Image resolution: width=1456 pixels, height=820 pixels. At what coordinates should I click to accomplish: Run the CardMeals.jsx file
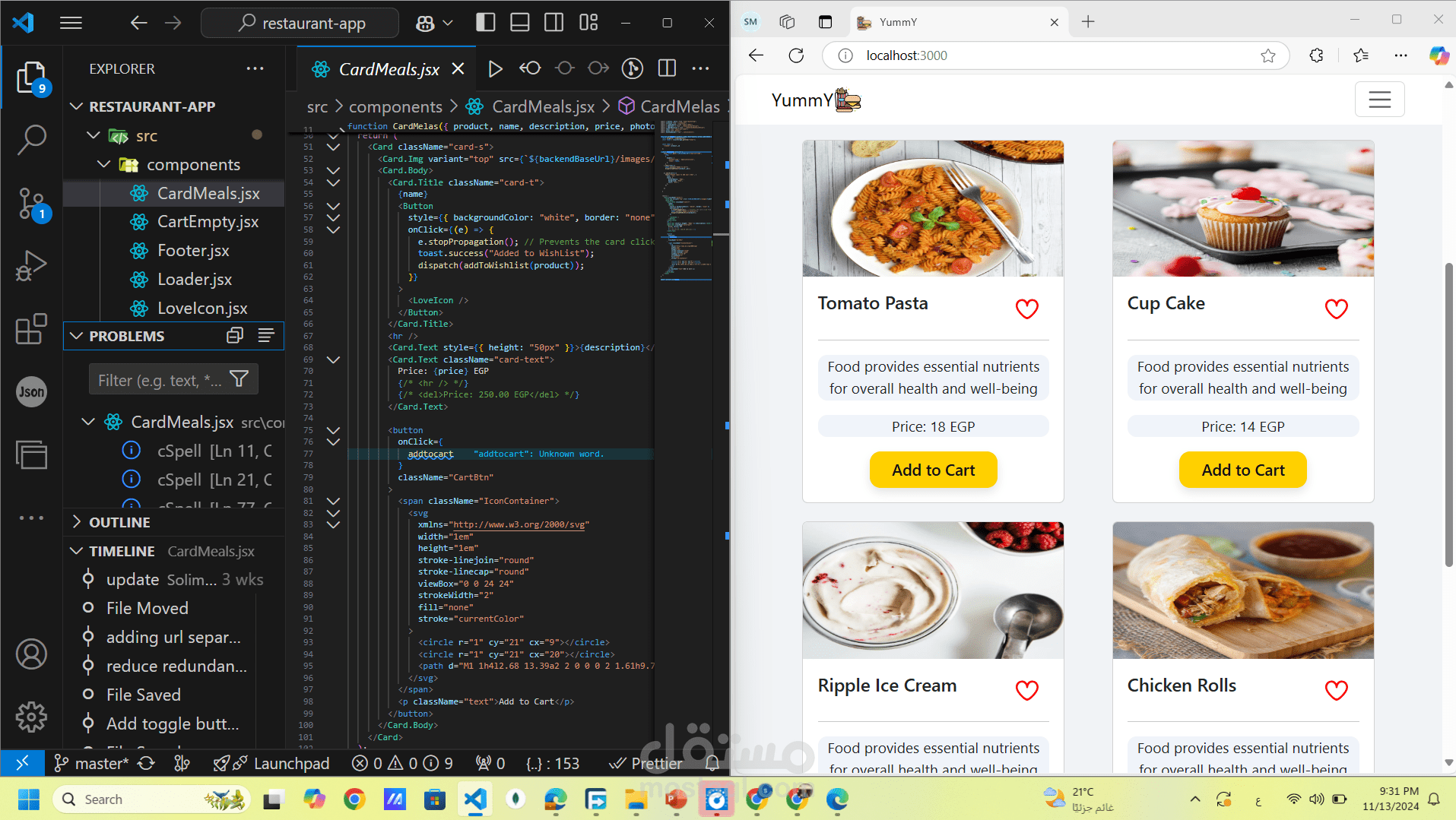tap(495, 69)
